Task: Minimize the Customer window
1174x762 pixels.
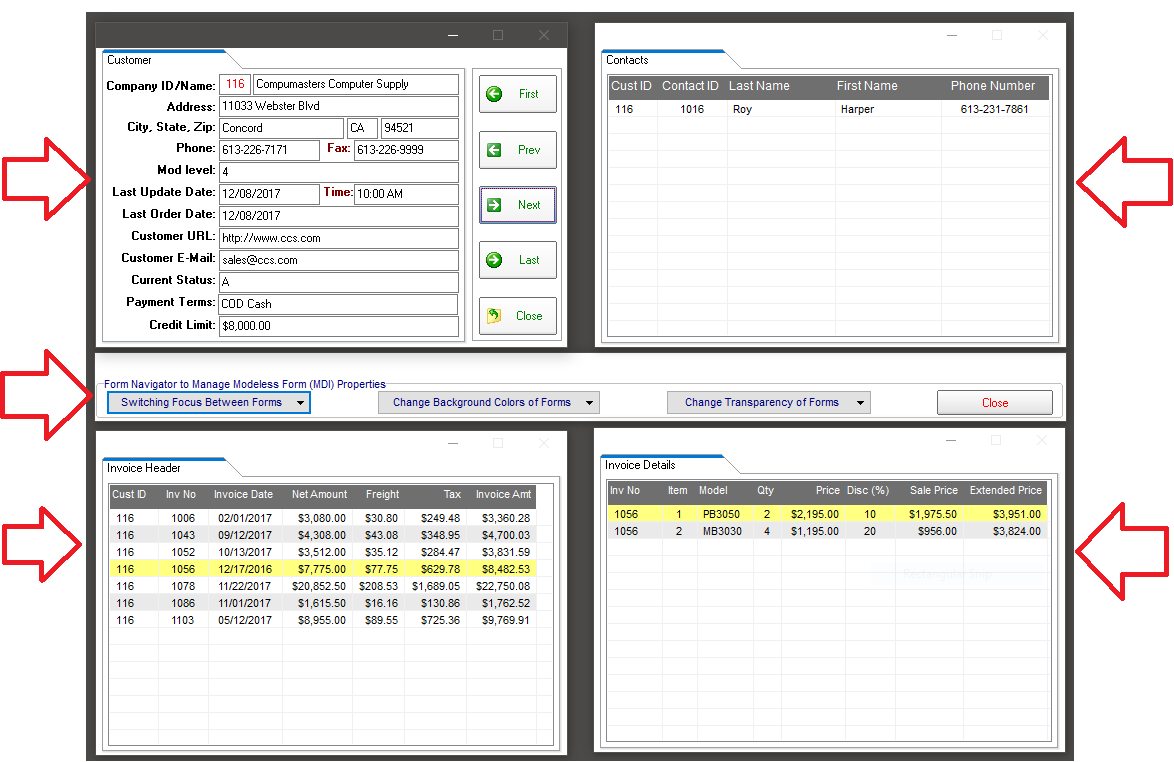Action: coord(453,35)
